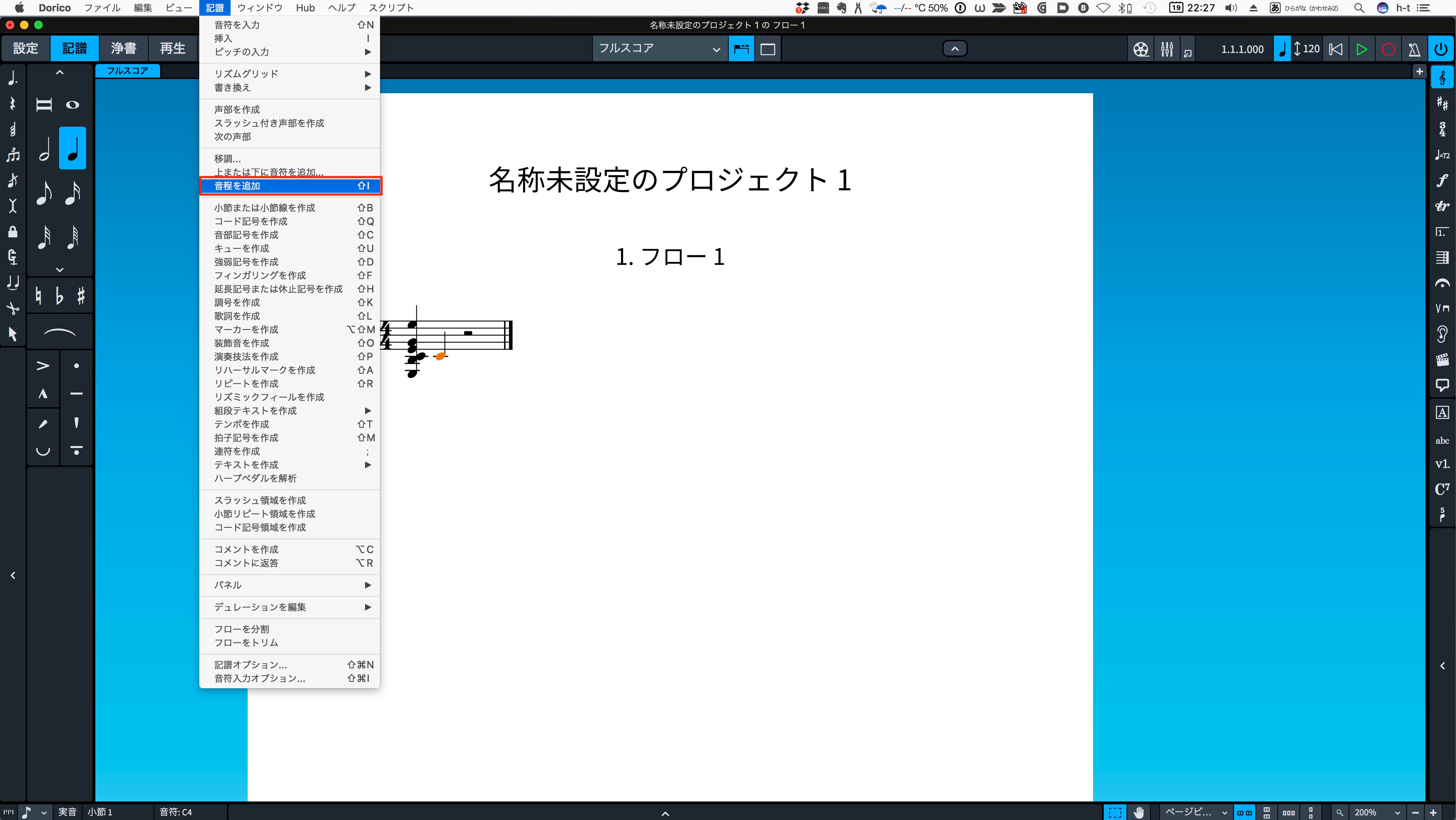Add an accent articulation

(x=43, y=366)
